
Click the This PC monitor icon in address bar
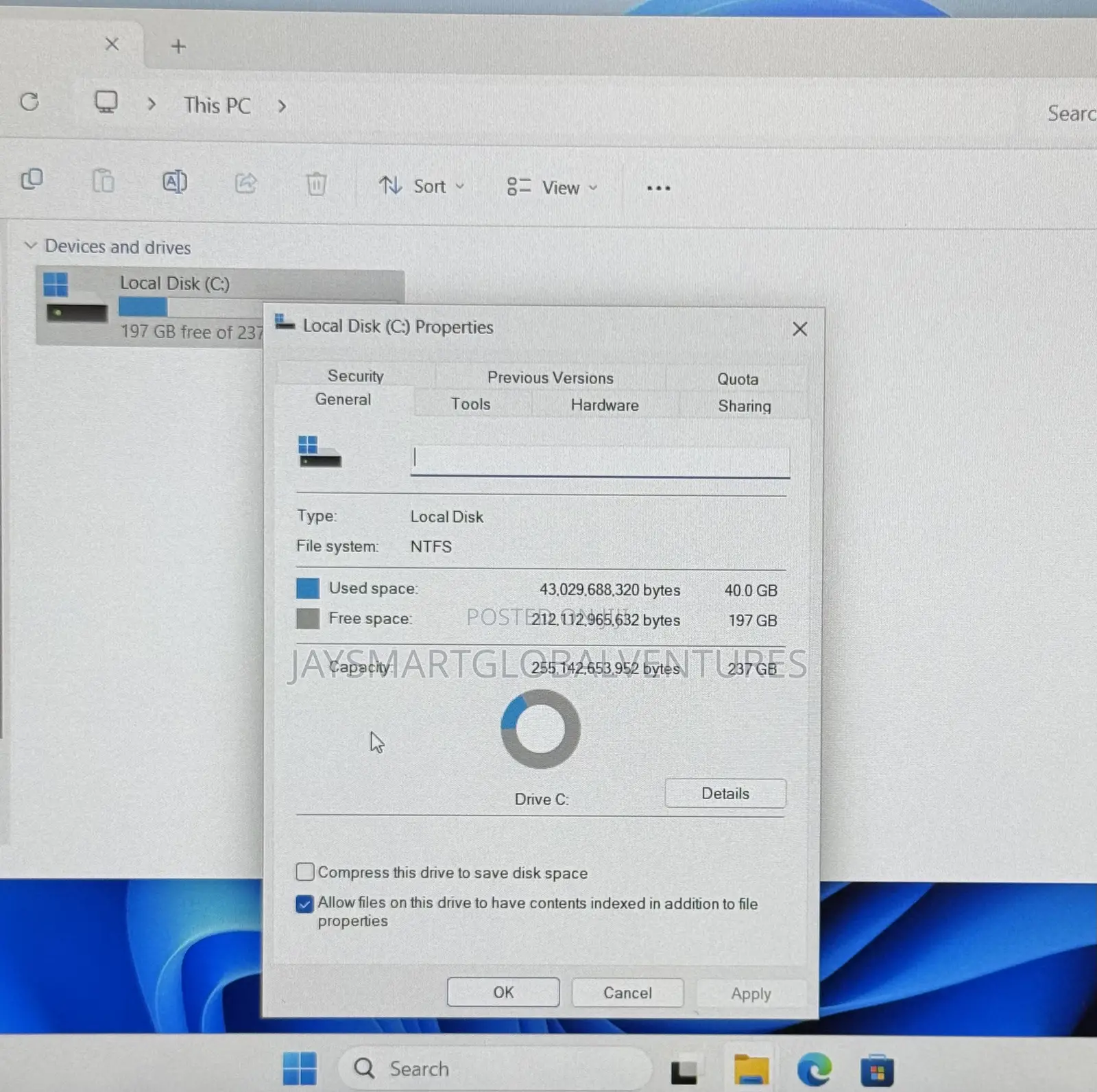click(x=106, y=103)
